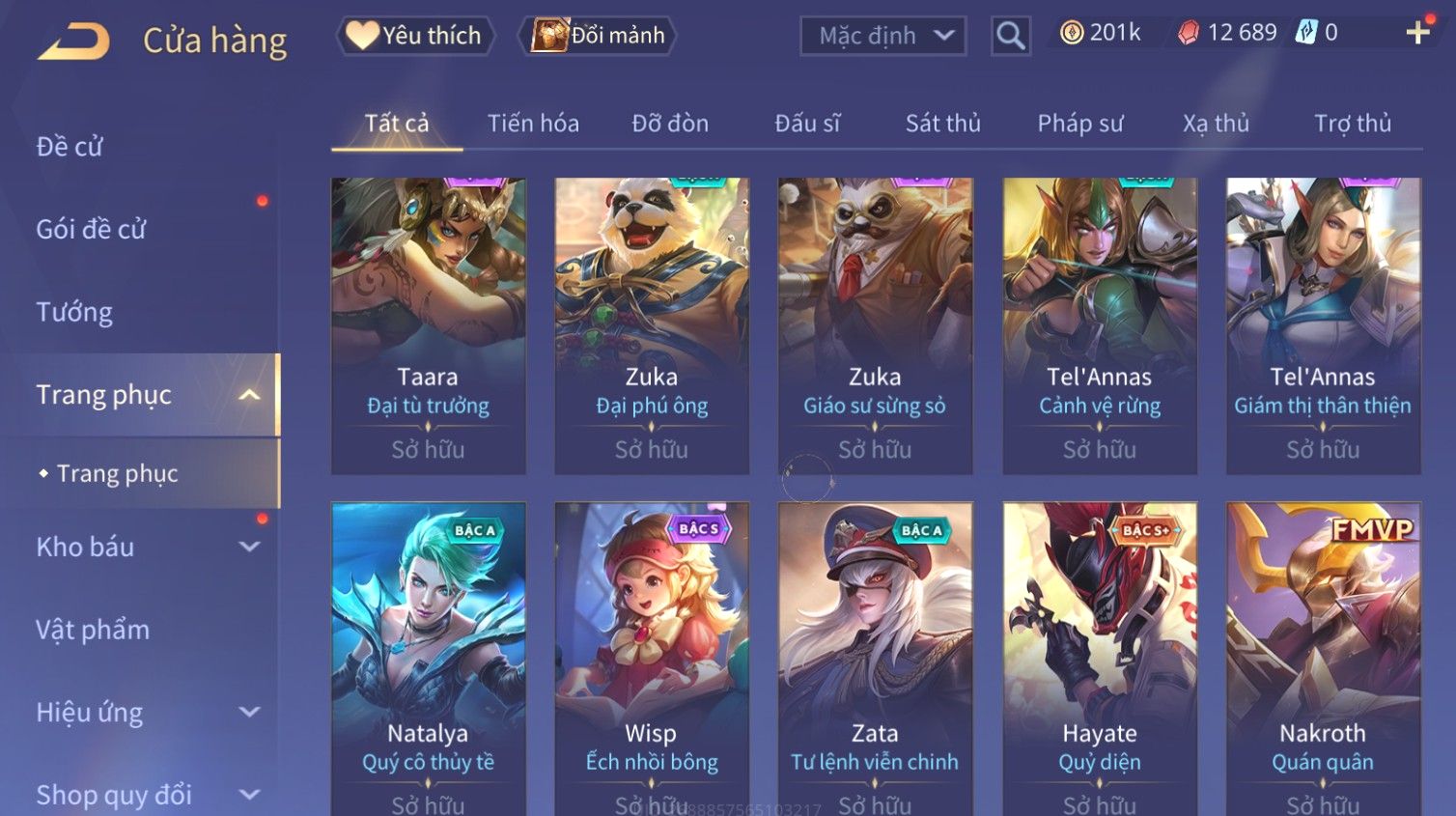
Task: Collapse the Trang phục sidebar section
Action: click(x=249, y=395)
